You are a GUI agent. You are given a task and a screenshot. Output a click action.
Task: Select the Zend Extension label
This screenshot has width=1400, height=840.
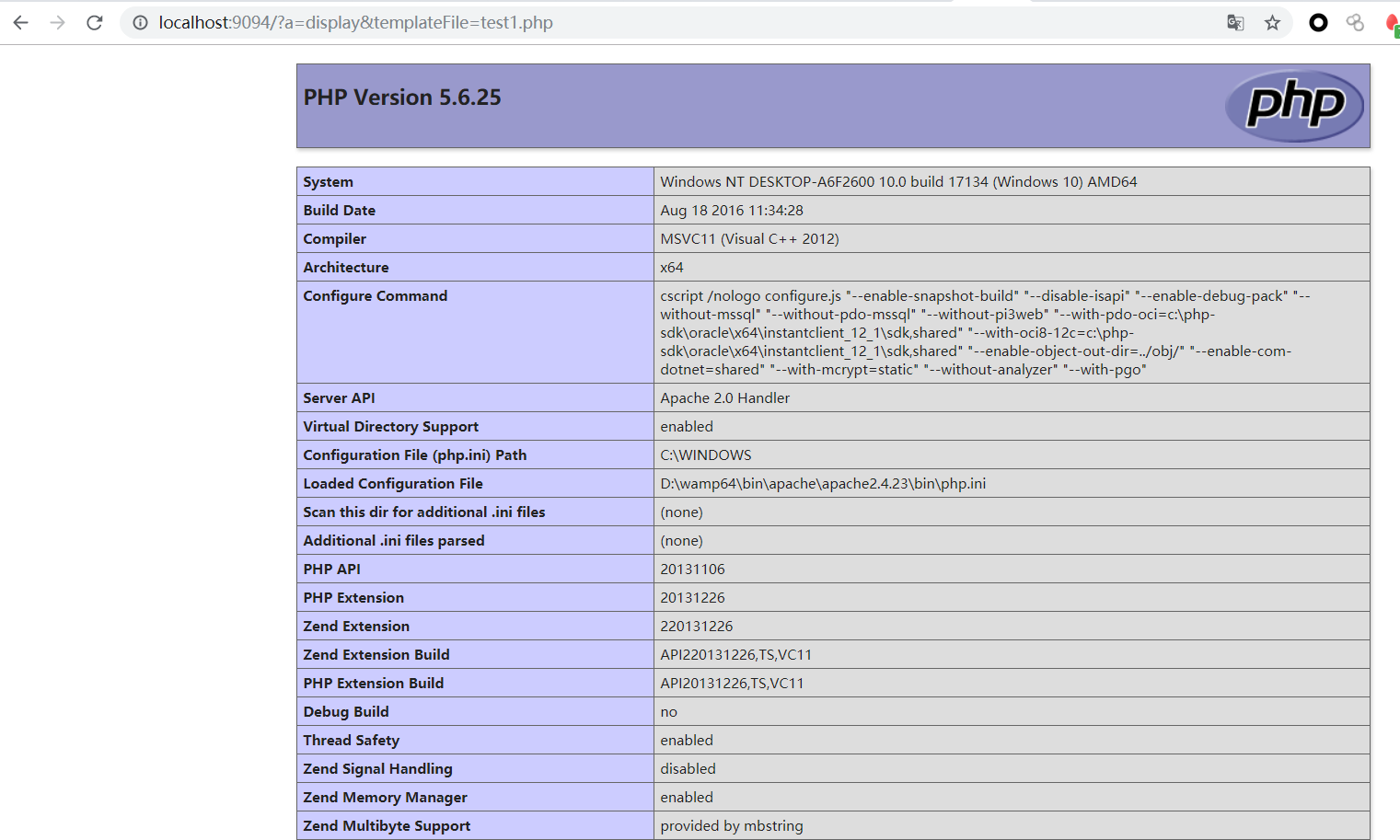point(356,627)
